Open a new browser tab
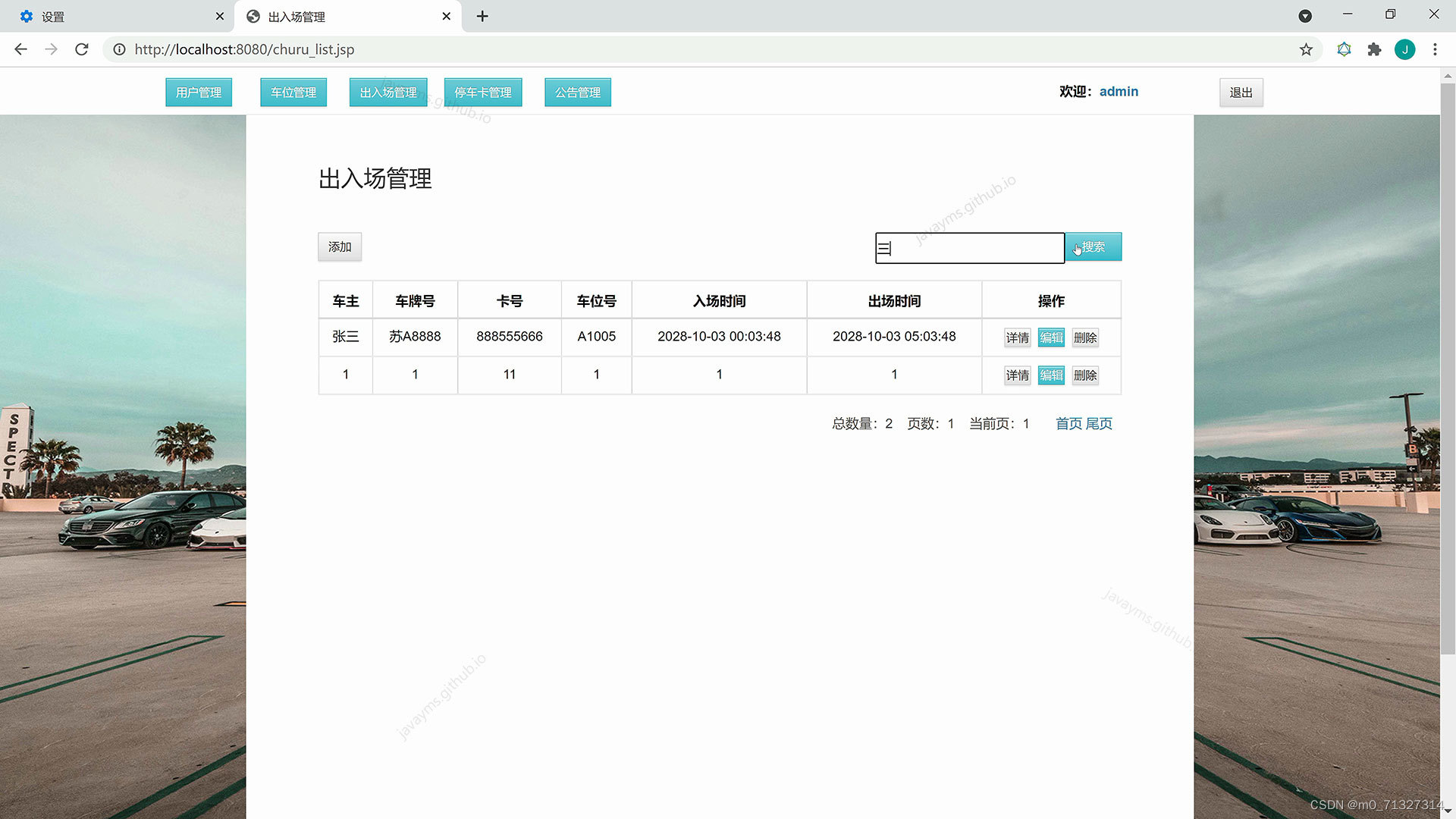The image size is (1456, 819). 482,16
